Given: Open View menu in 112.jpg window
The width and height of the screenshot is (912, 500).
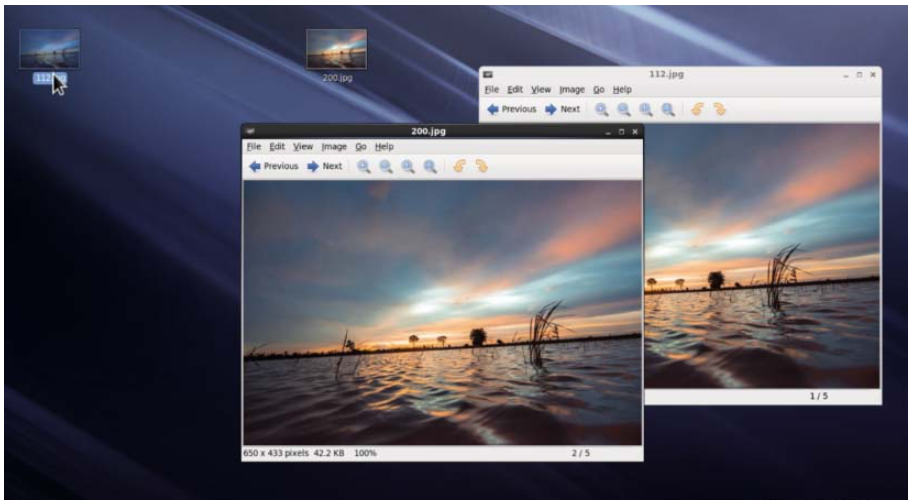Looking at the screenshot, I should [x=541, y=90].
